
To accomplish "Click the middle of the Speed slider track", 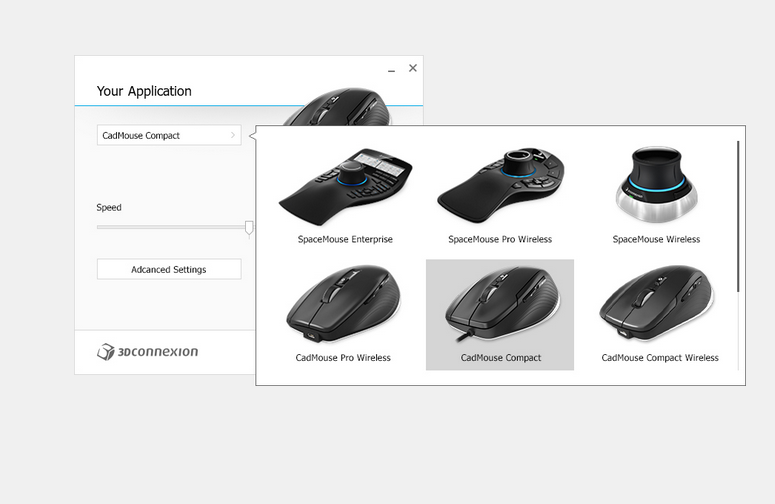I will click(x=172, y=228).
